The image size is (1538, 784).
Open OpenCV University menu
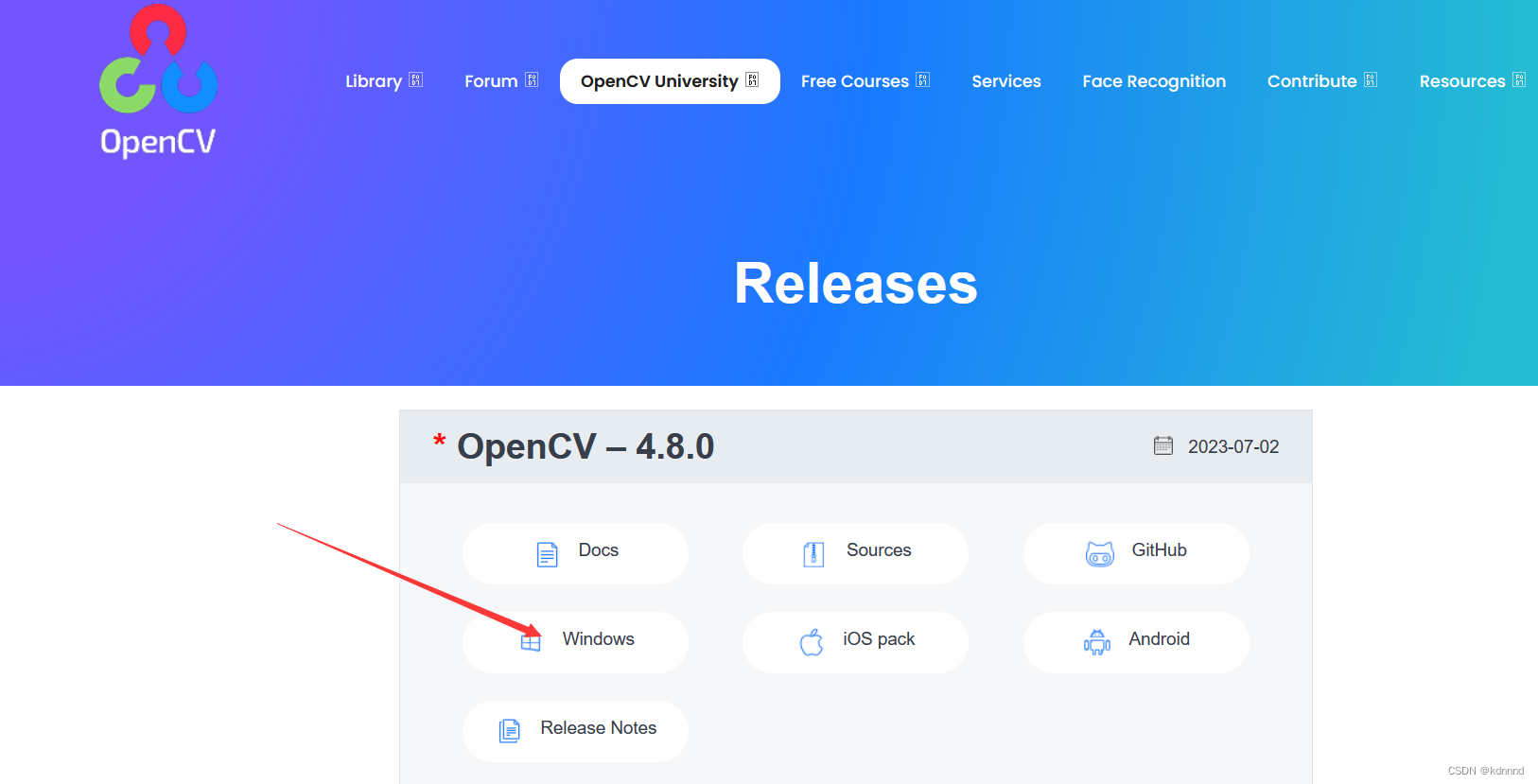coord(670,81)
